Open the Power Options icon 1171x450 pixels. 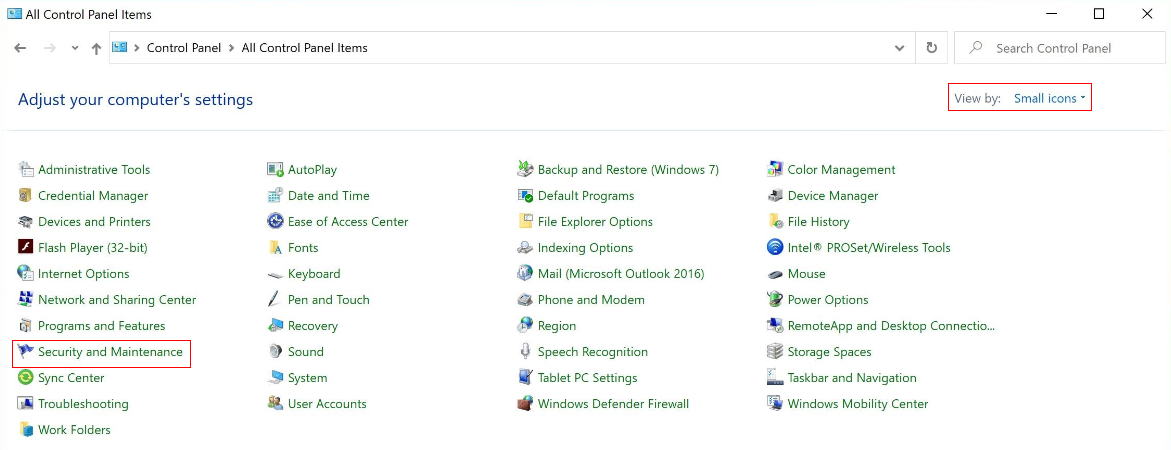774,300
